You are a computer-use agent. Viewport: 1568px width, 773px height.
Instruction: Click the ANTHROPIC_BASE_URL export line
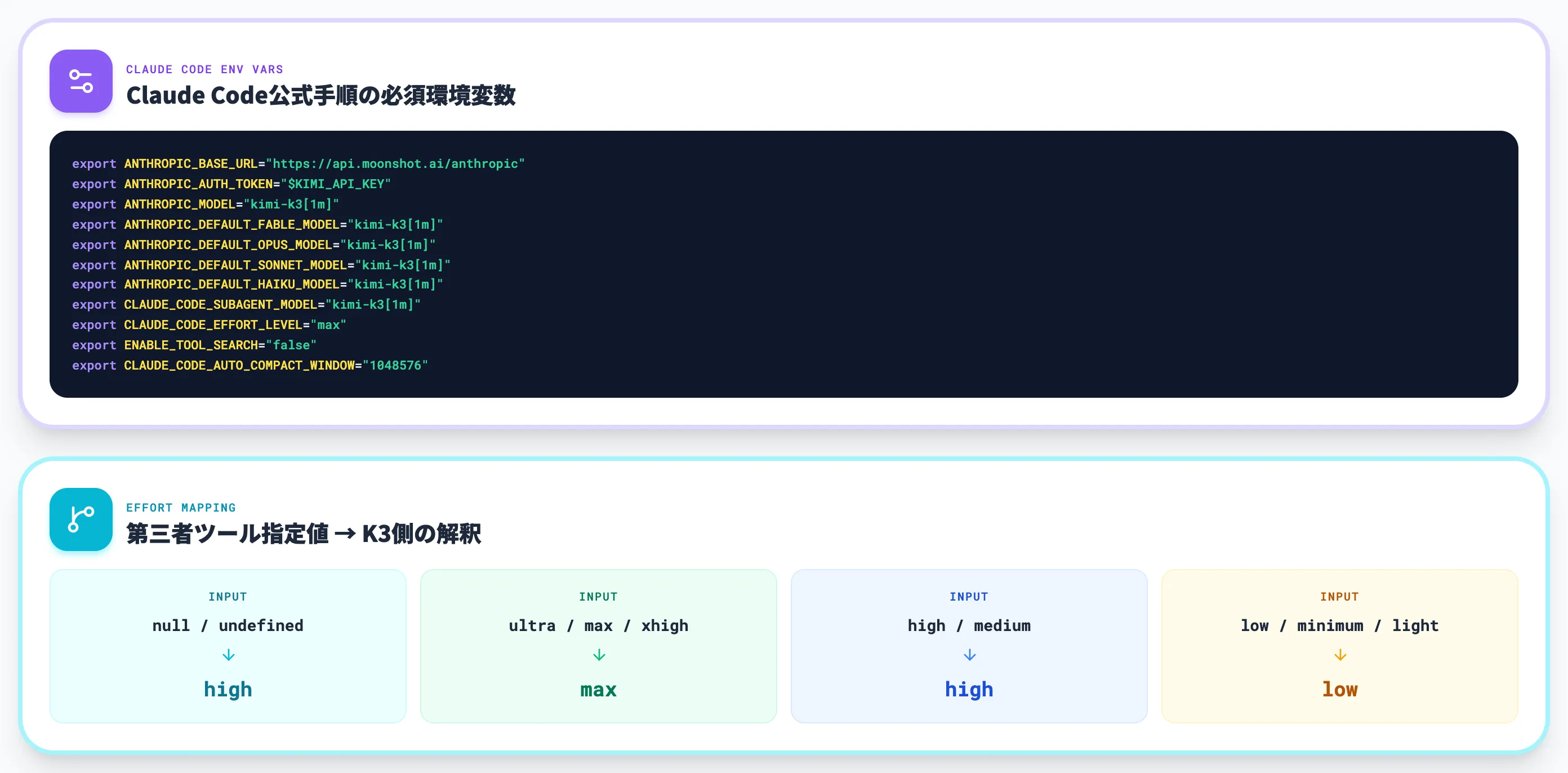(299, 164)
